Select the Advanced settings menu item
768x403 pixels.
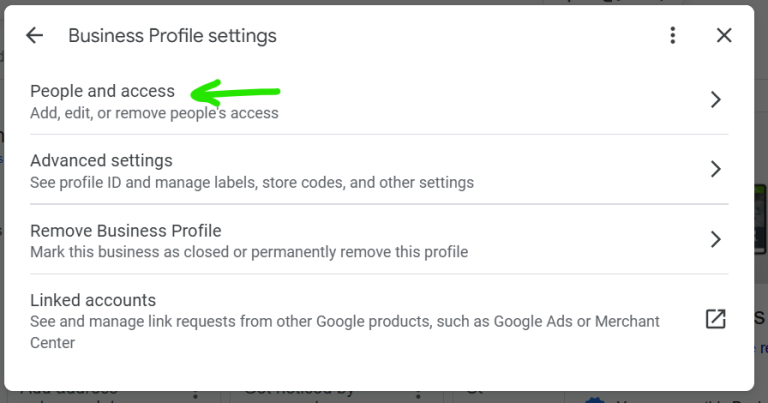[101, 161]
